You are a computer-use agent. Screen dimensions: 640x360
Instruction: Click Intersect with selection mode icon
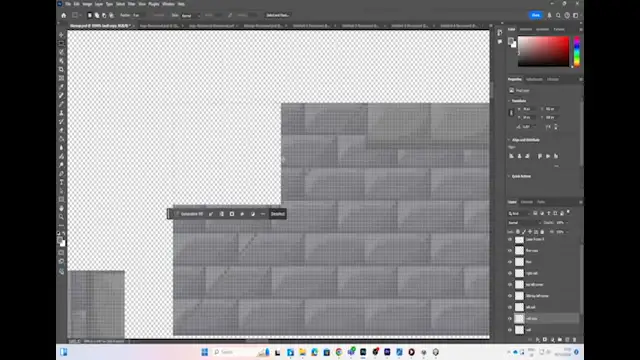click(111, 15)
